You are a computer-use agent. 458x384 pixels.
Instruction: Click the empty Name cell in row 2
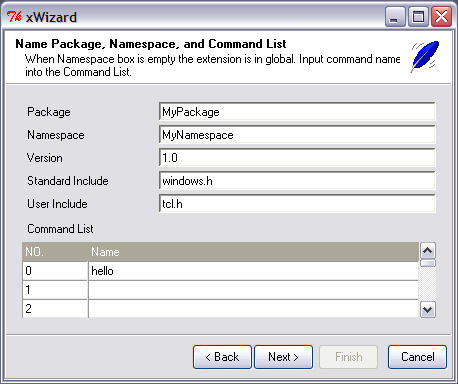point(253,309)
